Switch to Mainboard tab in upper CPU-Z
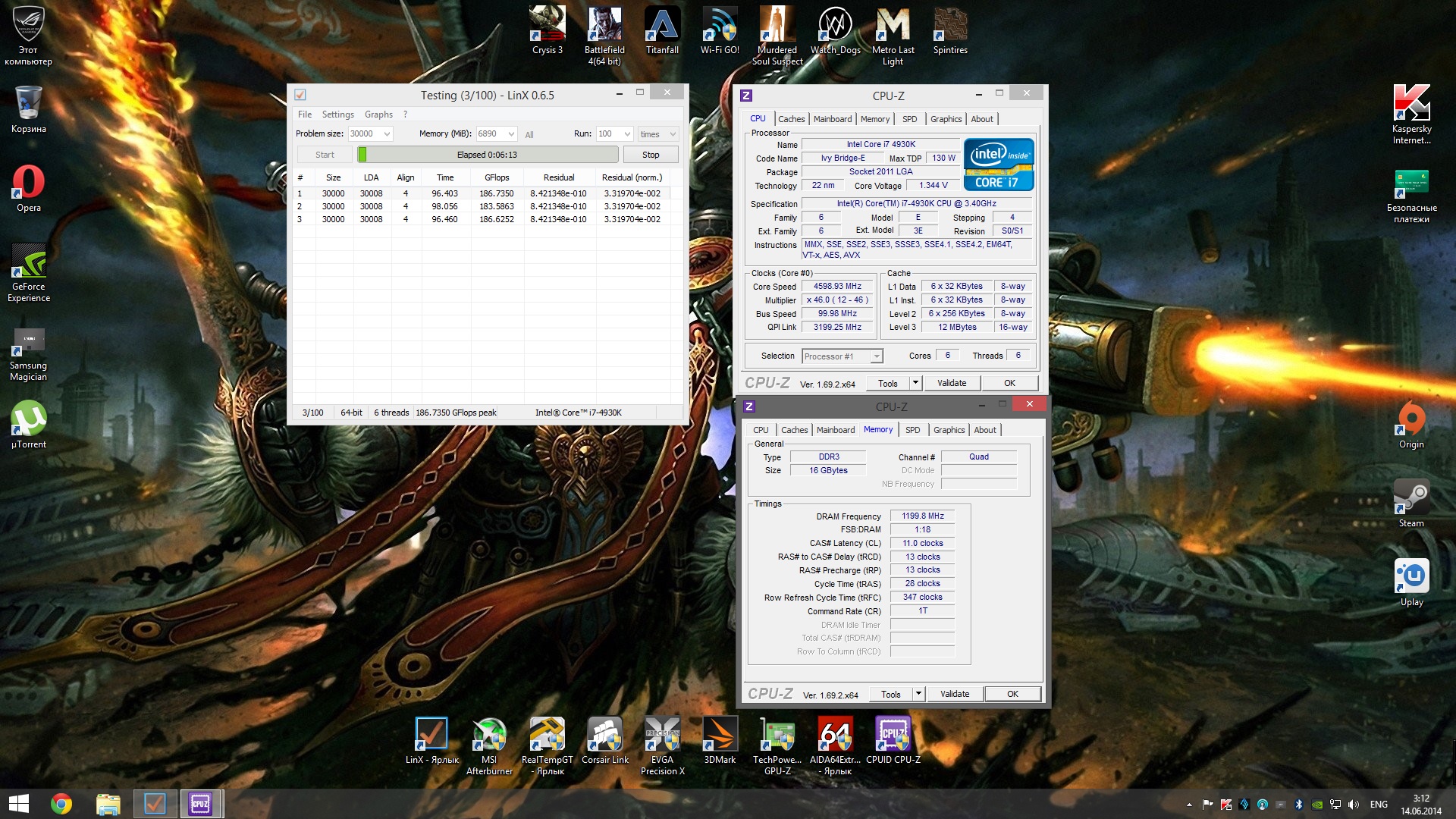1456x819 pixels. click(833, 119)
